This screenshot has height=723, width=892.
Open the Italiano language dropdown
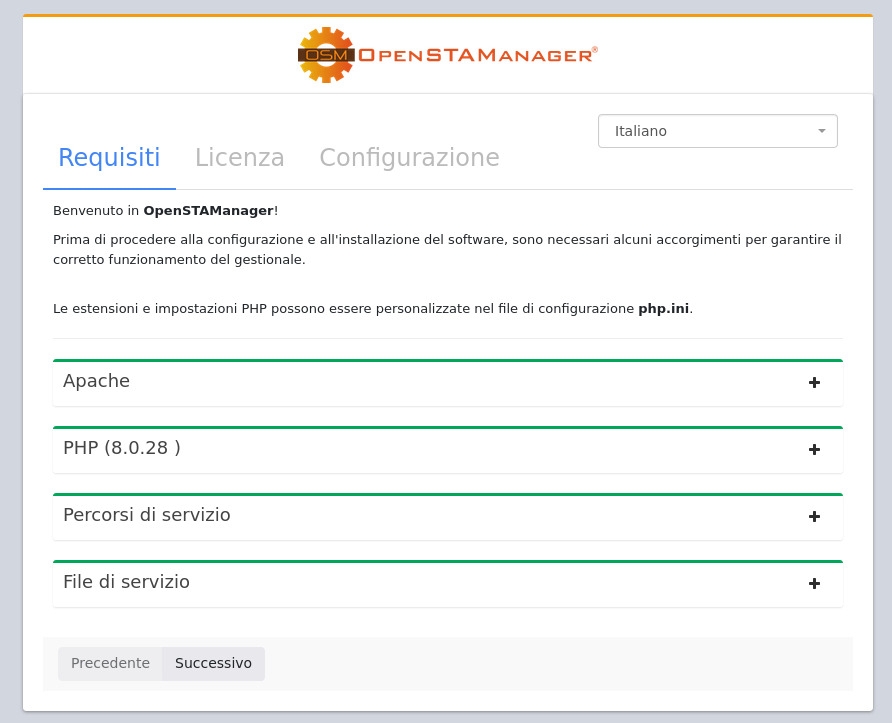[717, 131]
